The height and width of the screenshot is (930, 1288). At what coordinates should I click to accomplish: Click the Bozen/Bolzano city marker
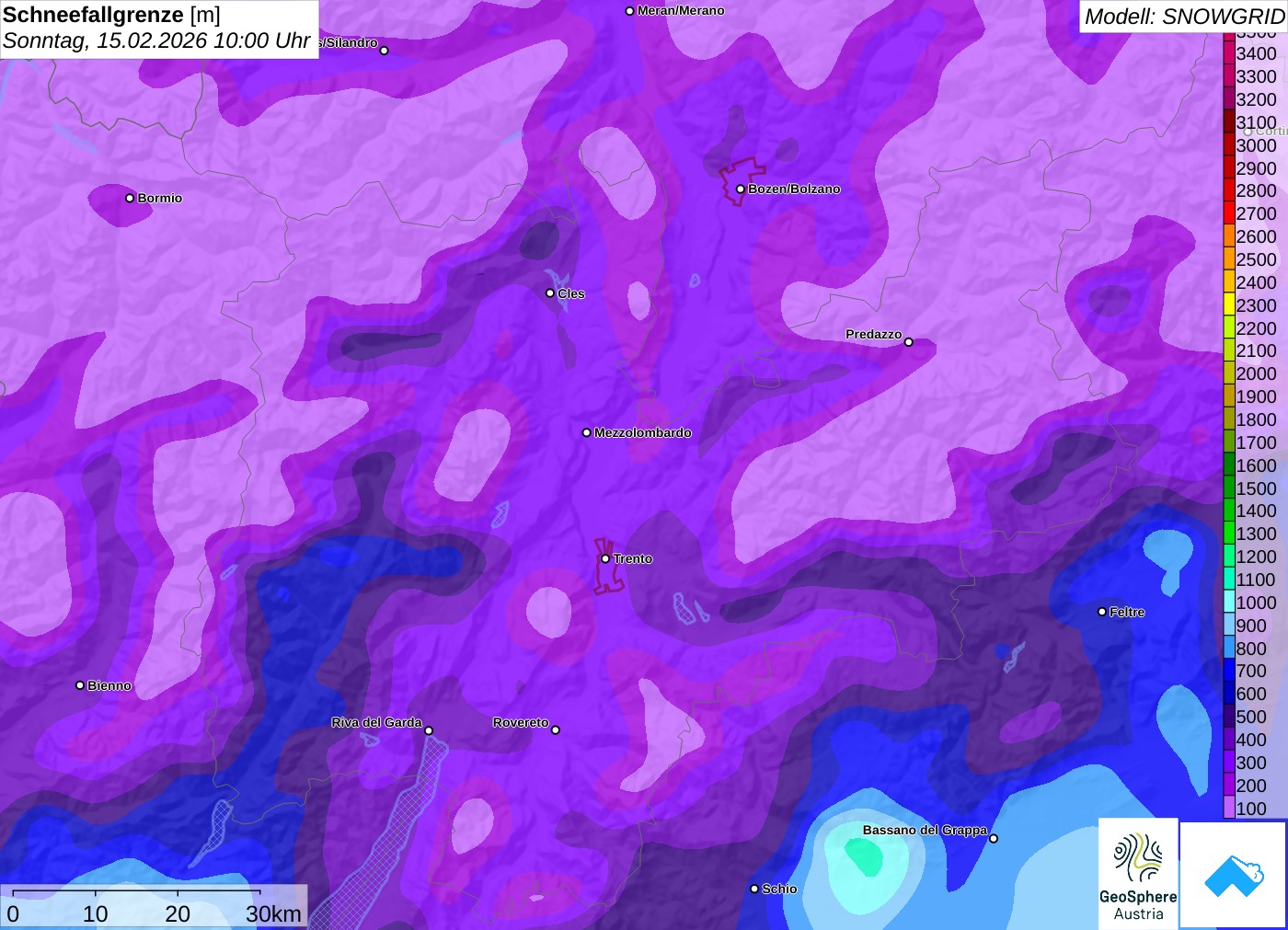click(740, 189)
